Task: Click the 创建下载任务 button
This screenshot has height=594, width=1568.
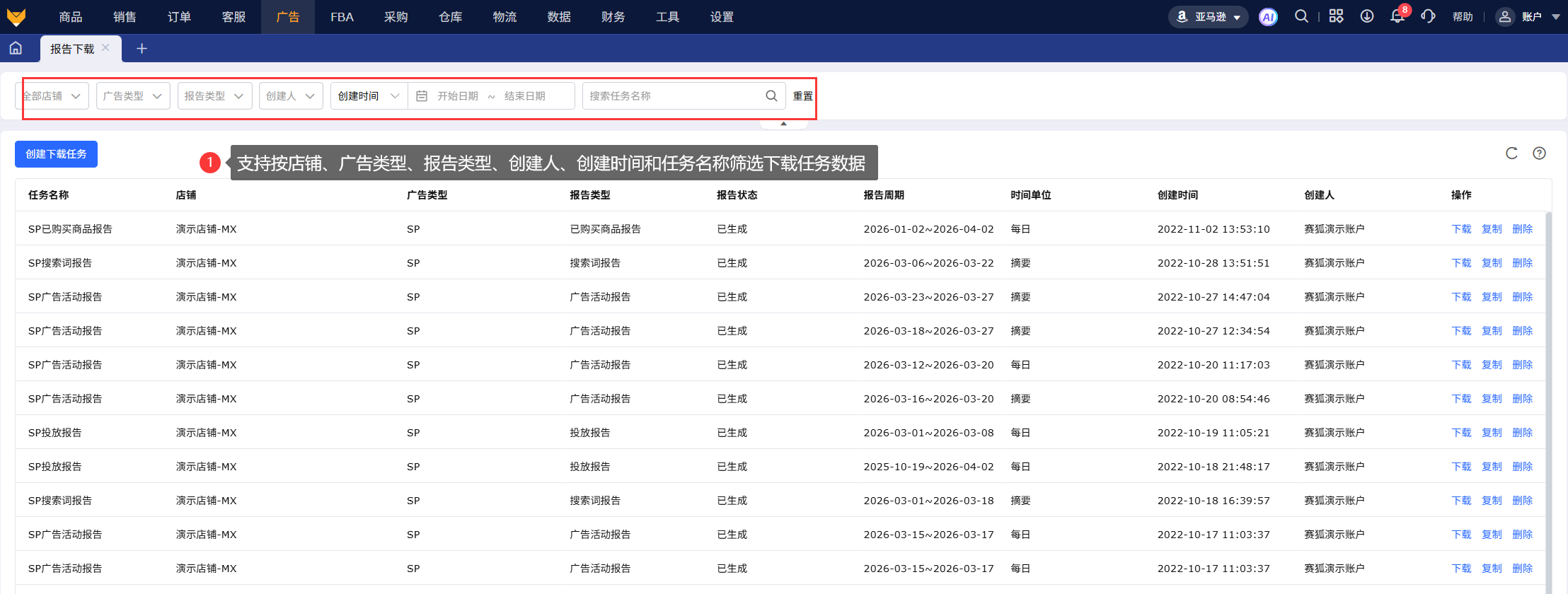Action: coord(56,154)
